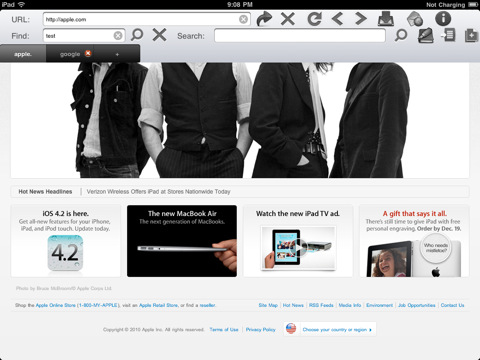The width and height of the screenshot is (480, 360).
Task: Open the Site Map footer link
Action: 268,305
